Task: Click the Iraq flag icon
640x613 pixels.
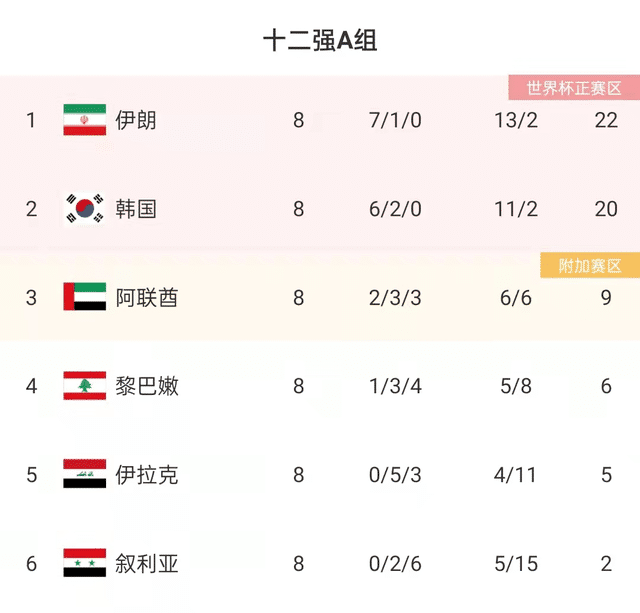Action: click(x=84, y=474)
